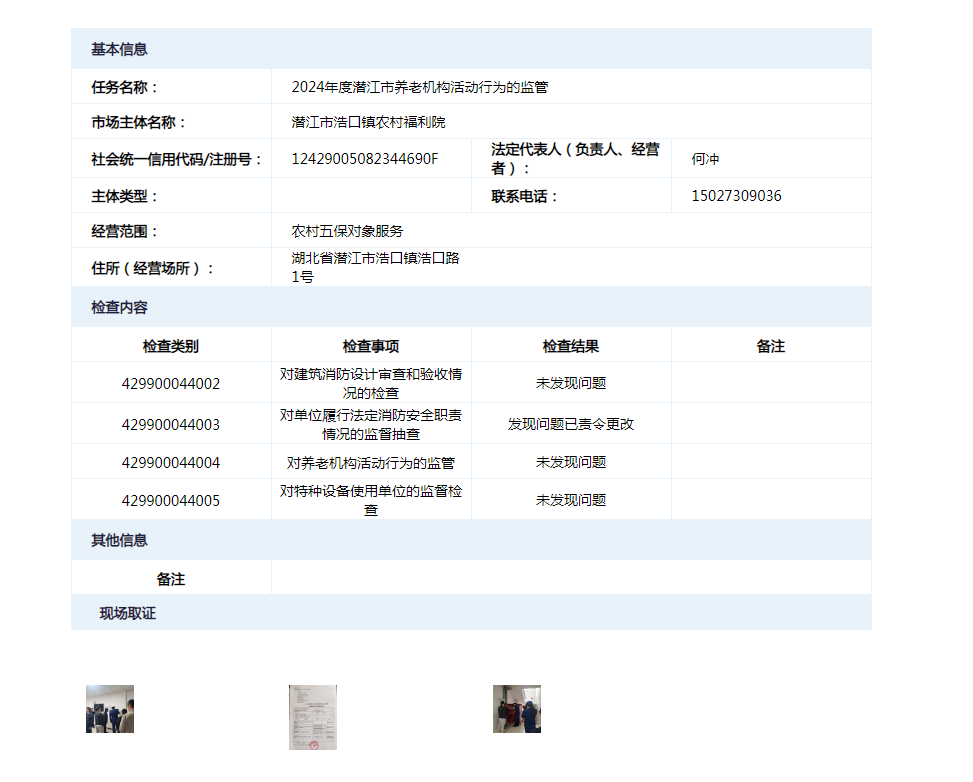Click item 对养老机构活动行为的监管 in table
Image resolution: width=973 pixels, height=782 pixels.
point(371,463)
